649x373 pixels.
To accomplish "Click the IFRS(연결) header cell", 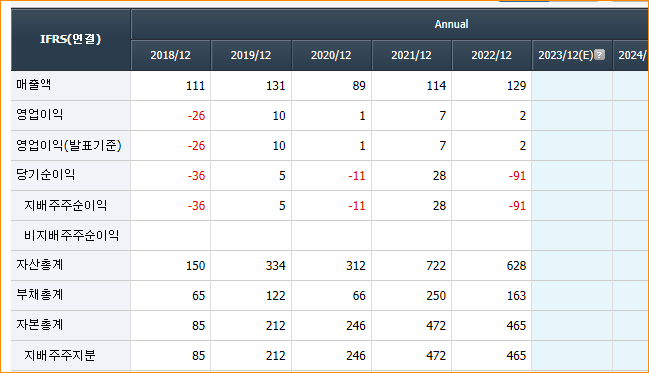I will pyautogui.click(x=71, y=39).
